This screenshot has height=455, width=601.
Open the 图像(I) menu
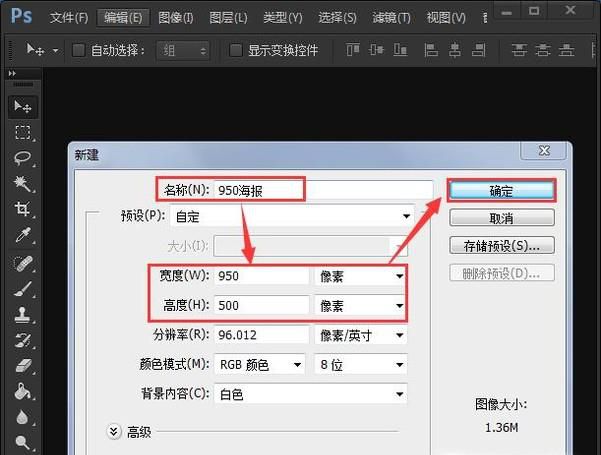(176, 18)
